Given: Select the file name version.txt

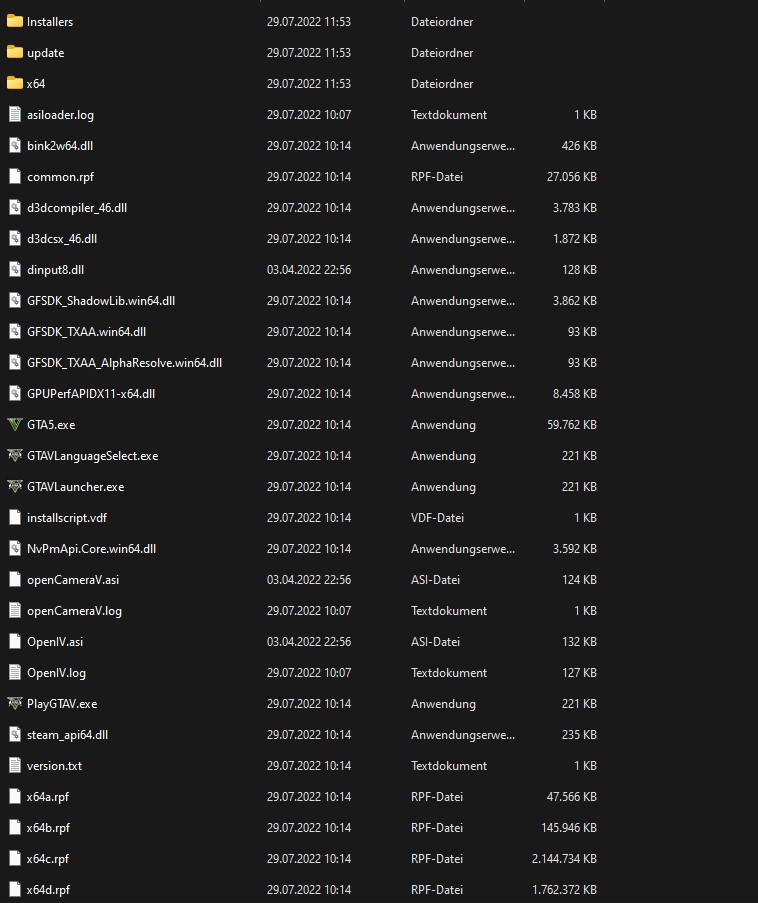Looking at the screenshot, I should pyautogui.click(x=55, y=766).
